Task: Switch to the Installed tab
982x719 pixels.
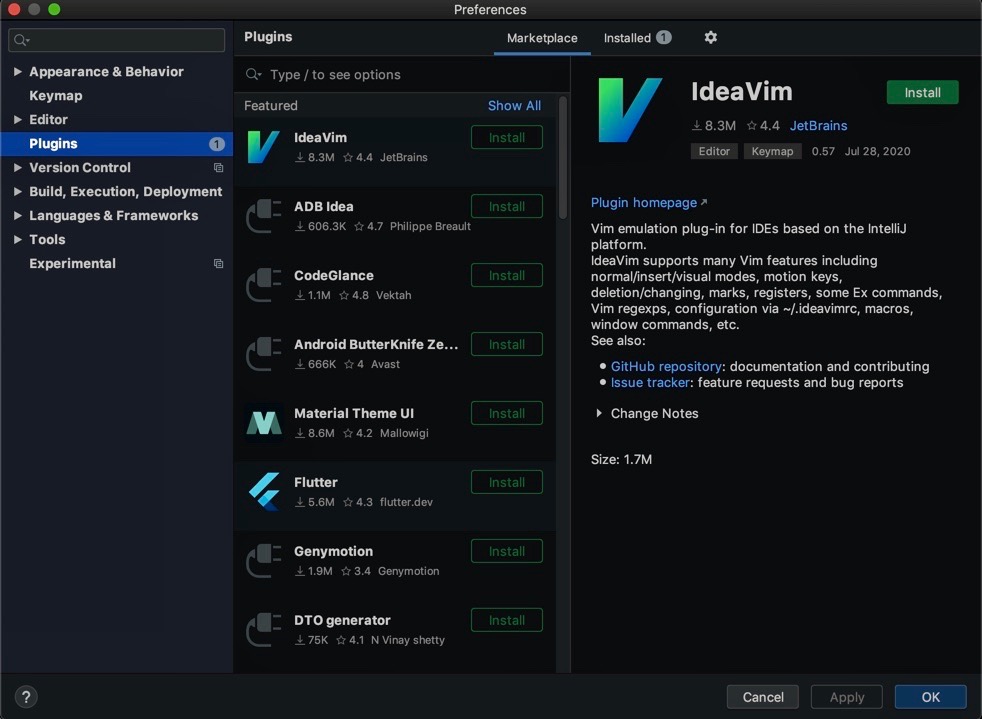Action: tap(637, 38)
